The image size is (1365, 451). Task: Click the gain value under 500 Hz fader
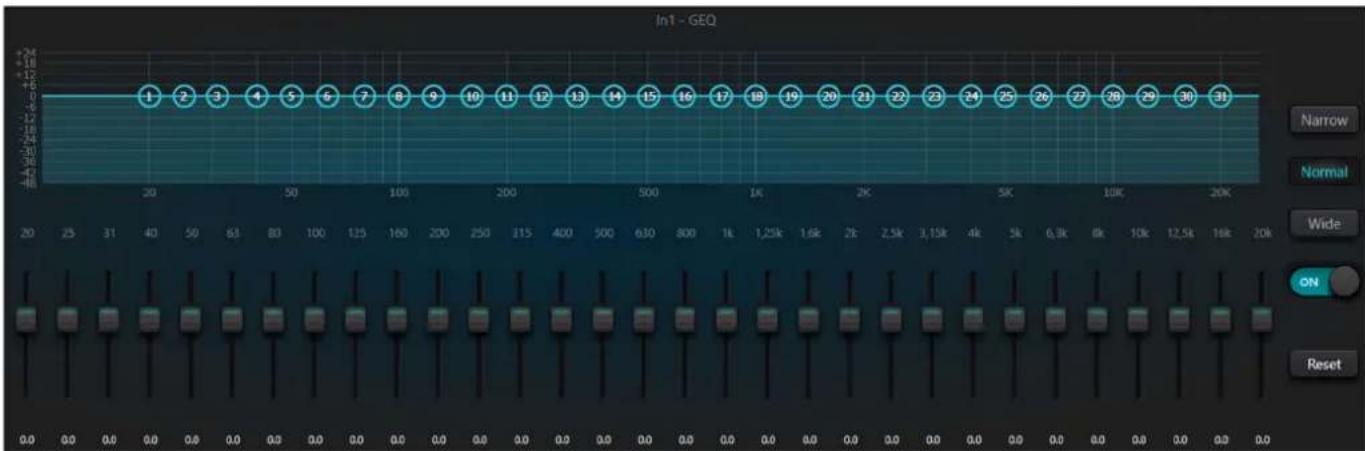tap(603, 439)
